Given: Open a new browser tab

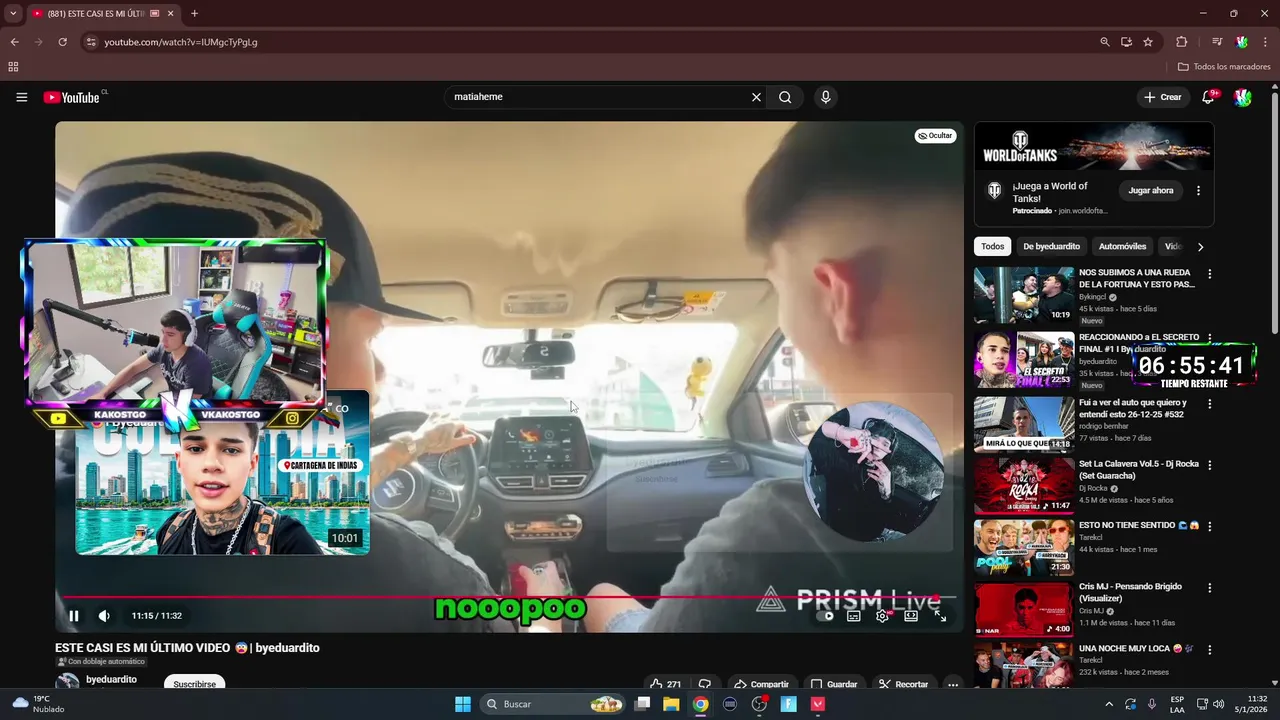Looking at the screenshot, I should pyautogui.click(x=194, y=14).
